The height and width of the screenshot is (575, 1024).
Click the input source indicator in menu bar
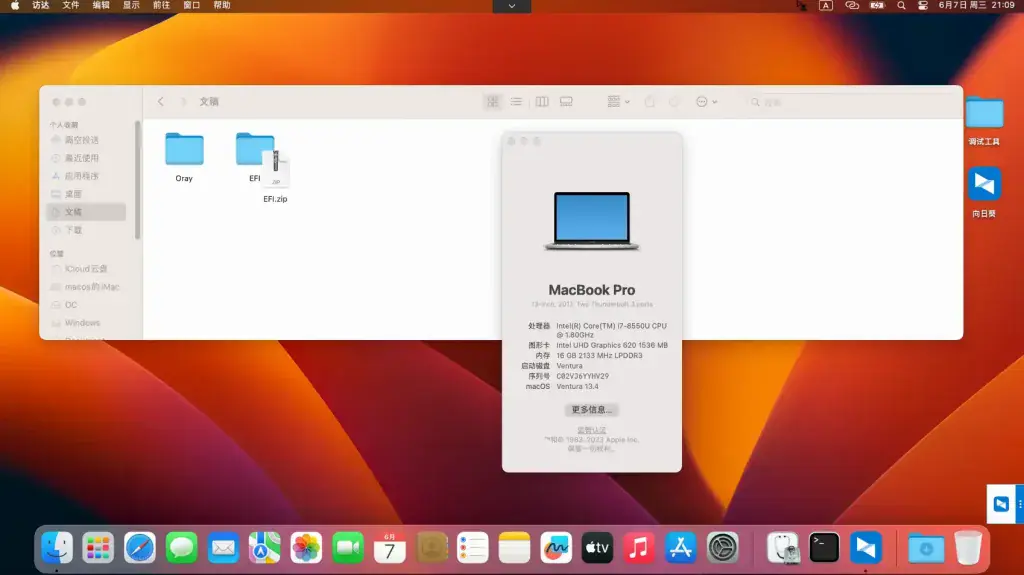[826, 5]
